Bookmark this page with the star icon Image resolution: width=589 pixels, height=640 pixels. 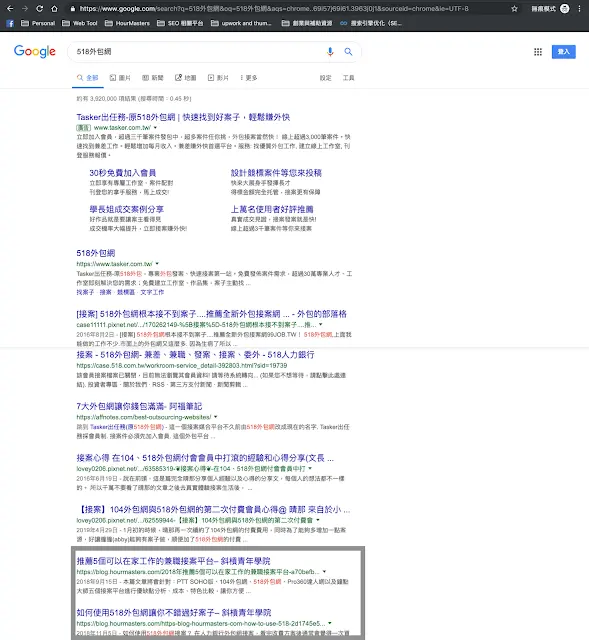(x=514, y=9)
